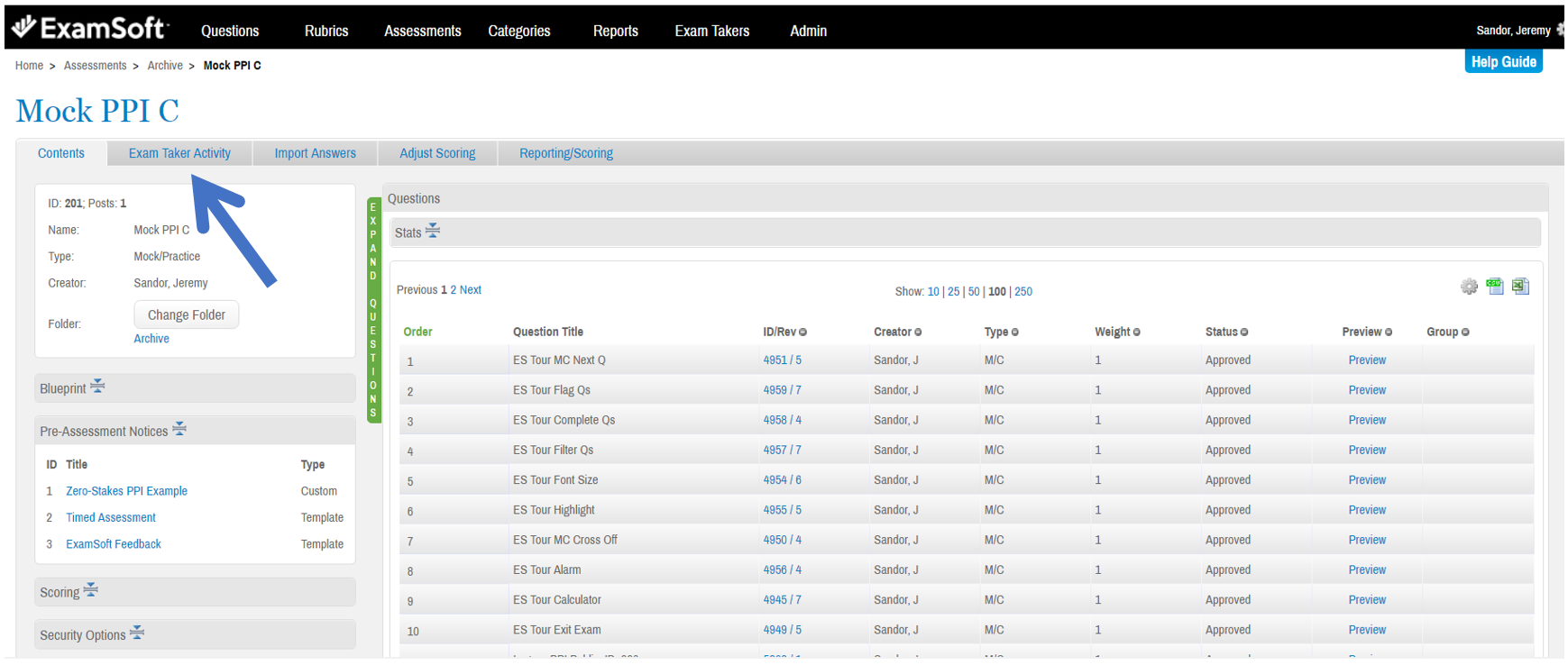Open Zero-Stakes PPI Example notice

tap(126, 491)
